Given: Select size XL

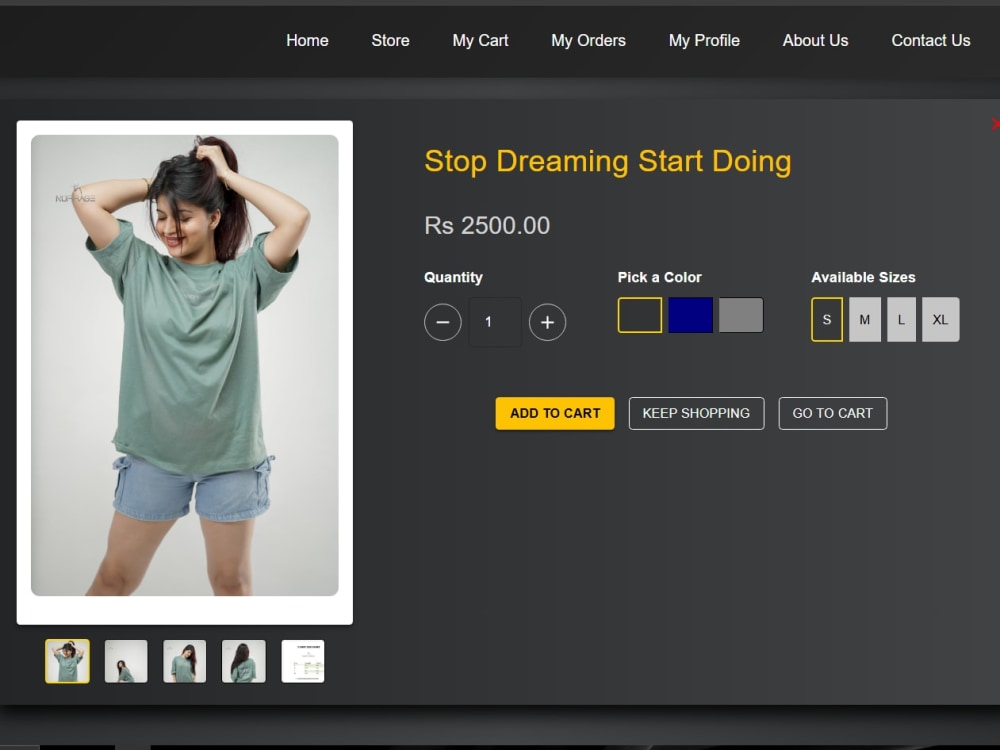Looking at the screenshot, I should 940,320.
